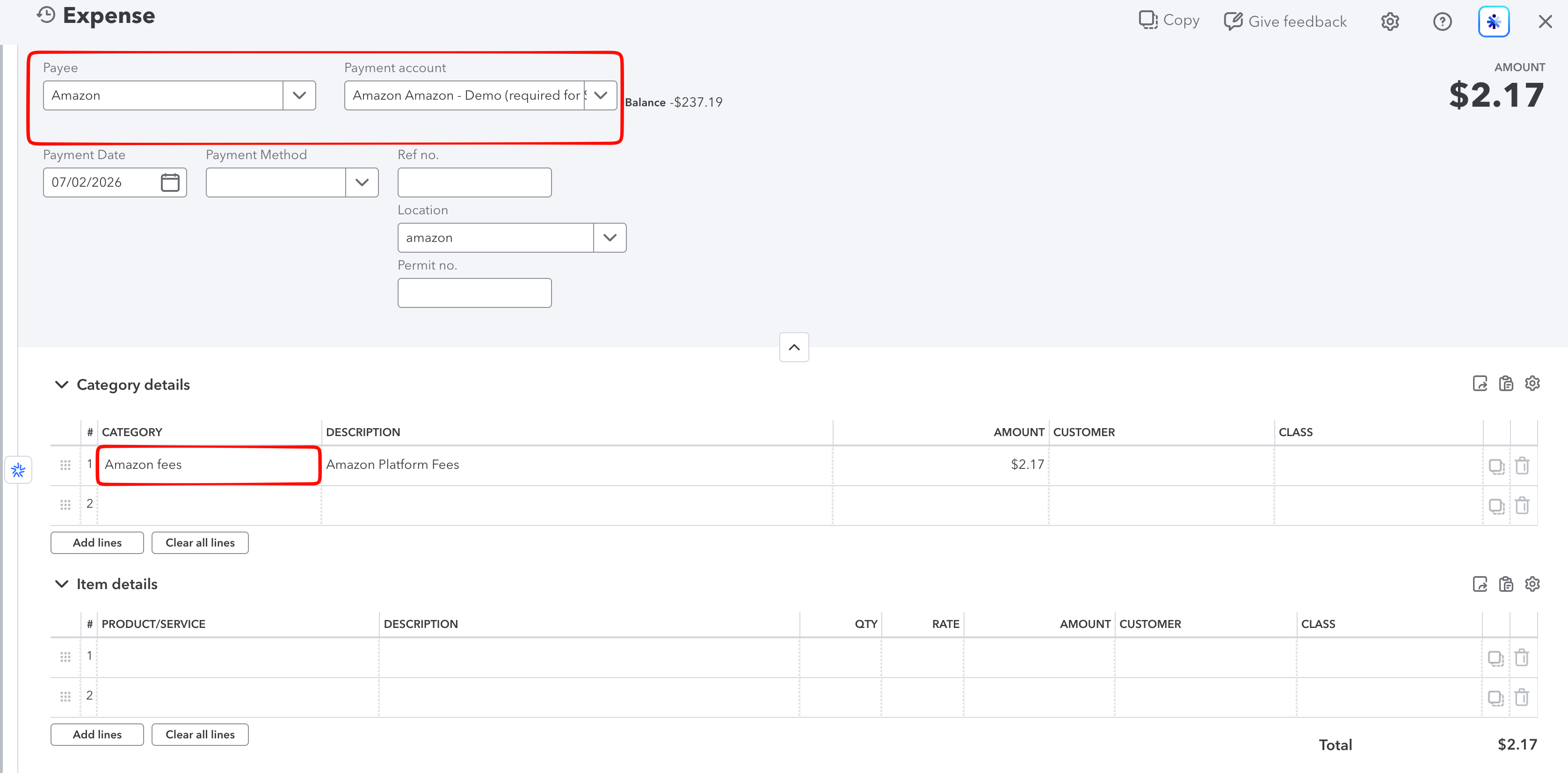Open Category details table settings gear
The image size is (1568, 773).
point(1532,383)
